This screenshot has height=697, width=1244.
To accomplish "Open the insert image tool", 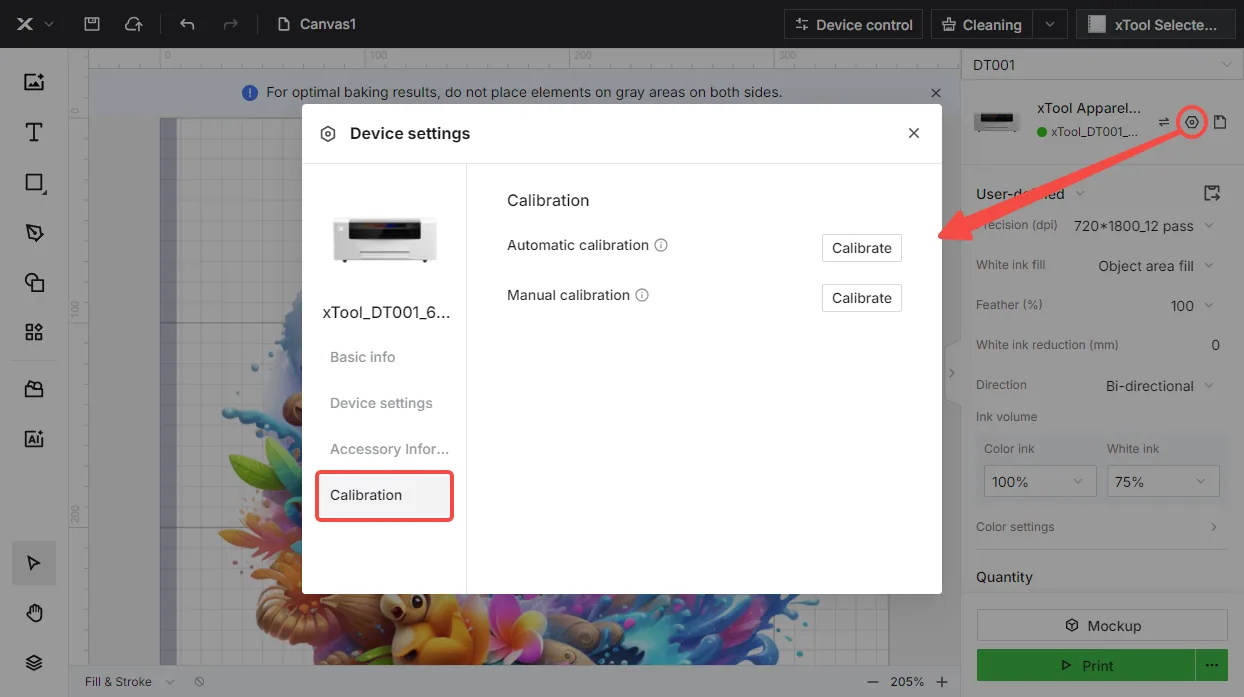I will 34,82.
